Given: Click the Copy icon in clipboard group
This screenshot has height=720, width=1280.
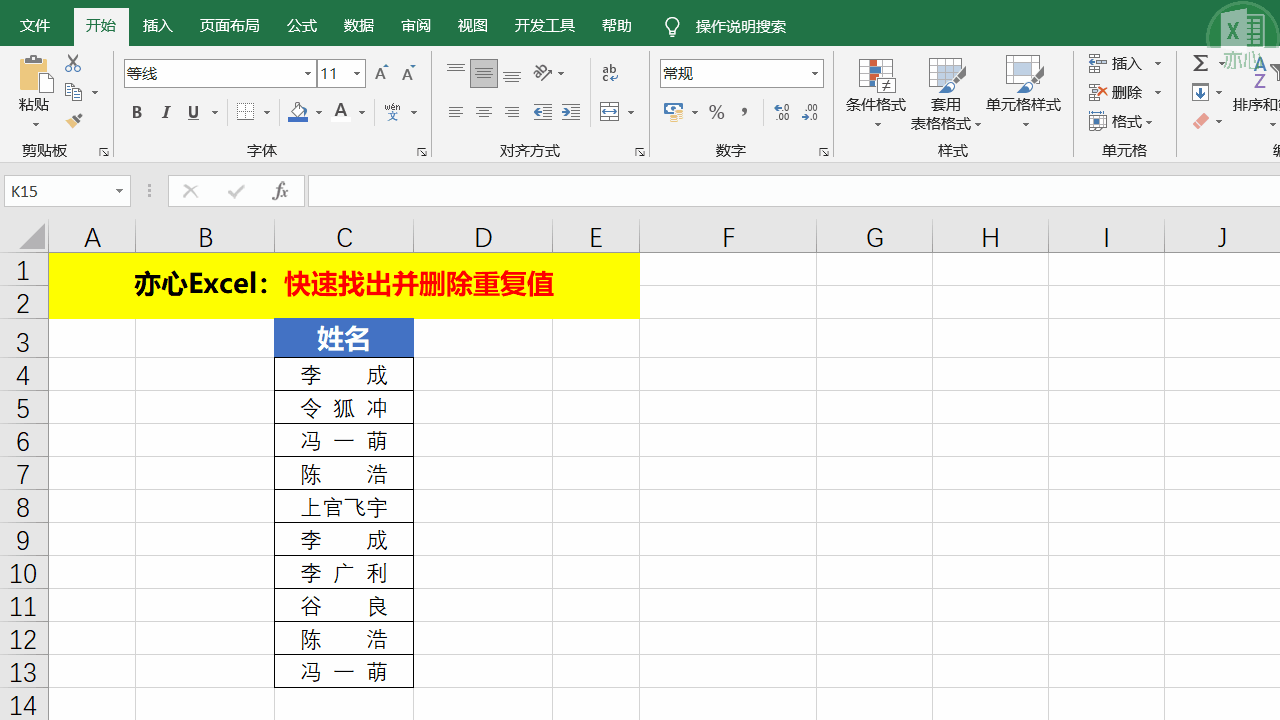Looking at the screenshot, I should point(73,92).
